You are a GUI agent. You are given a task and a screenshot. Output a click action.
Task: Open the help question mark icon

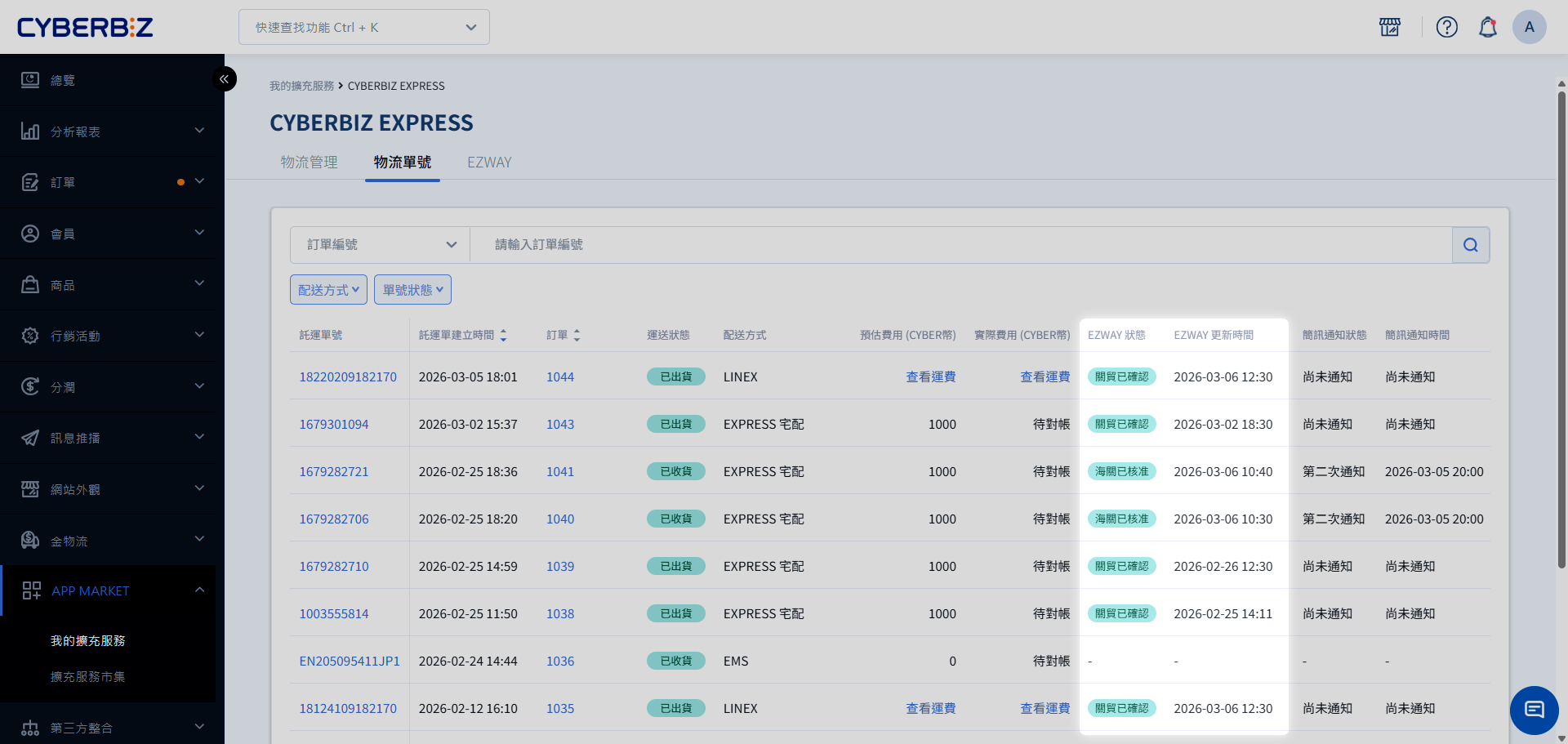coord(1446,27)
